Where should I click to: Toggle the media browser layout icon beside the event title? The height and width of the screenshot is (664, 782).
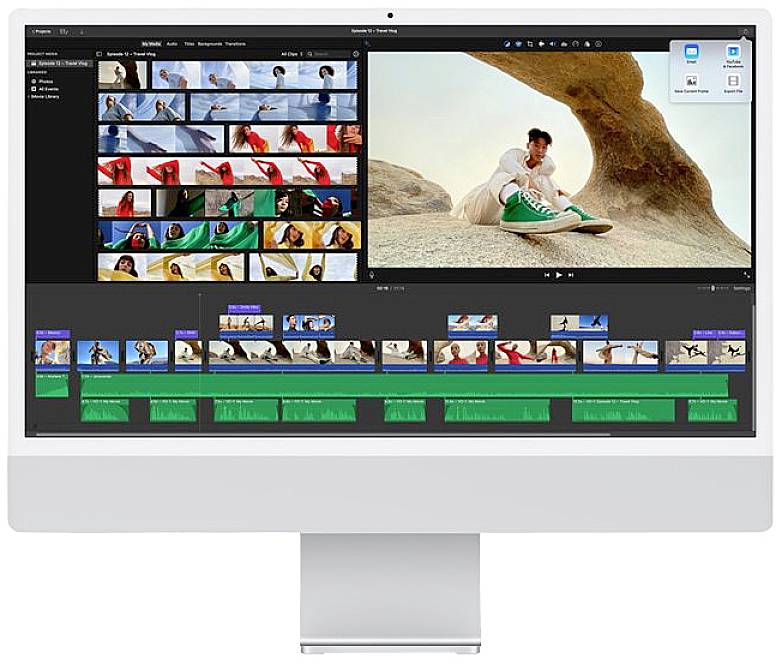pyautogui.click(x=99, y=54)
